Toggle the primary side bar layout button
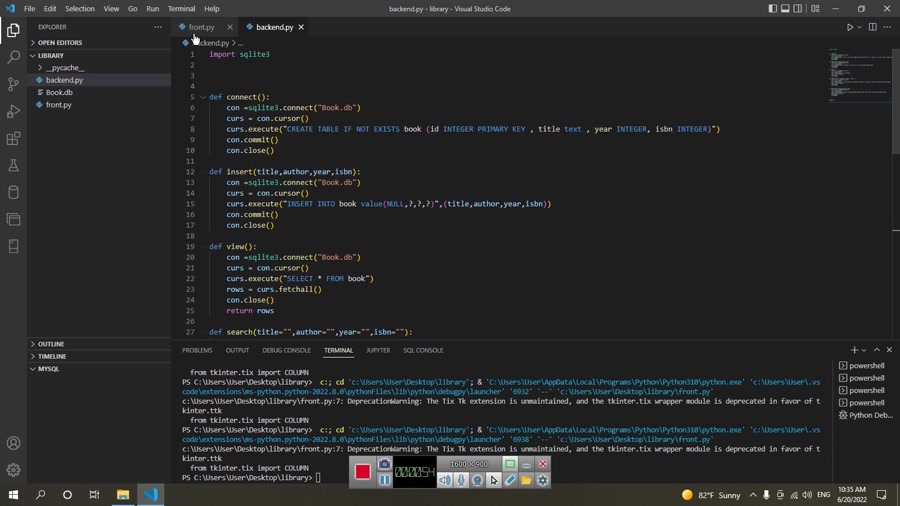This screenshot has width=900, height=506. pos(772,9)
